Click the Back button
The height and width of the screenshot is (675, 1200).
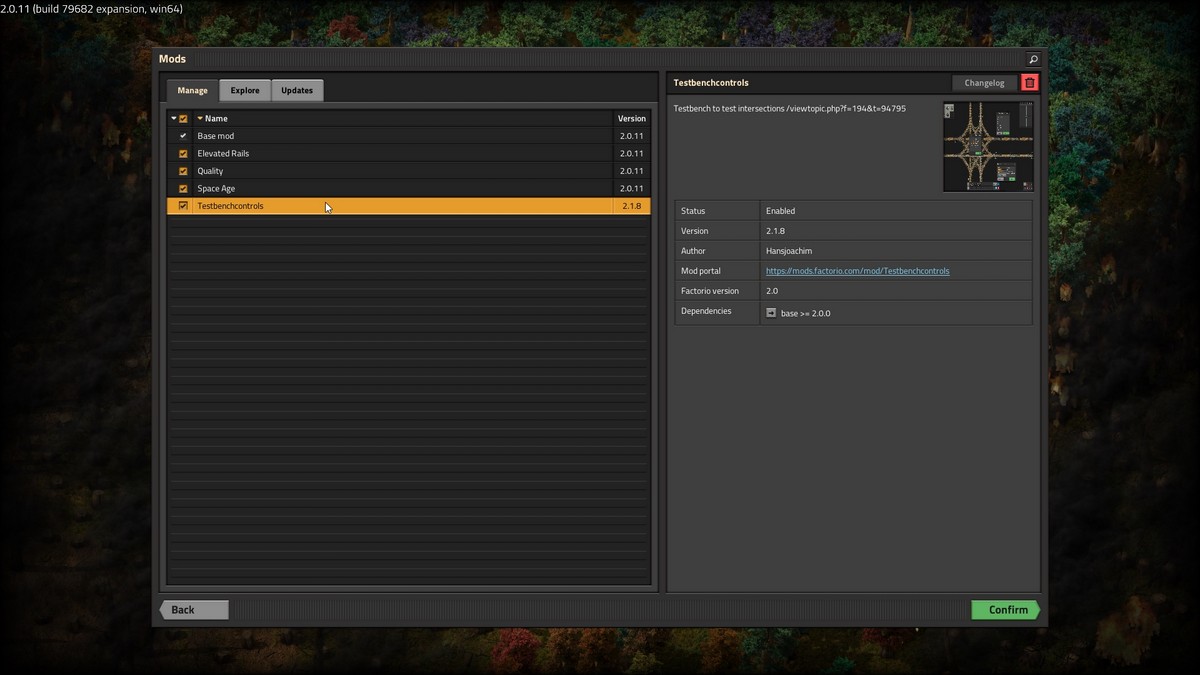[x=193, y=609]
